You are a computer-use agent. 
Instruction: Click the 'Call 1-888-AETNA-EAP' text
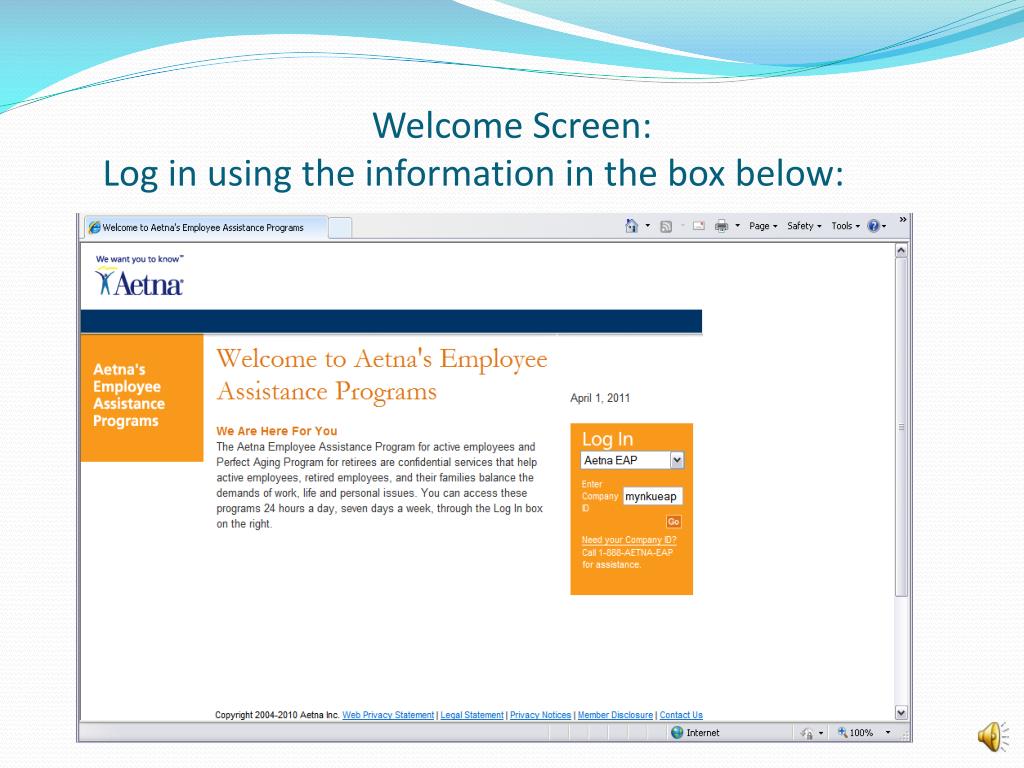628,552
